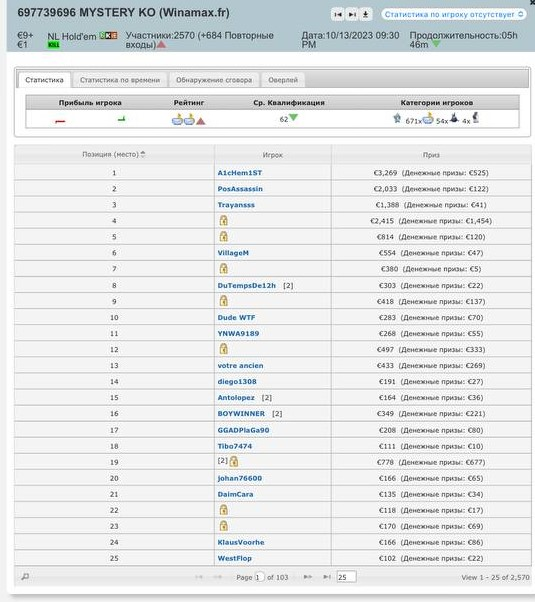The image size is (535, 602).
Task: Click the star player-category icon
Action: [397, 118]
